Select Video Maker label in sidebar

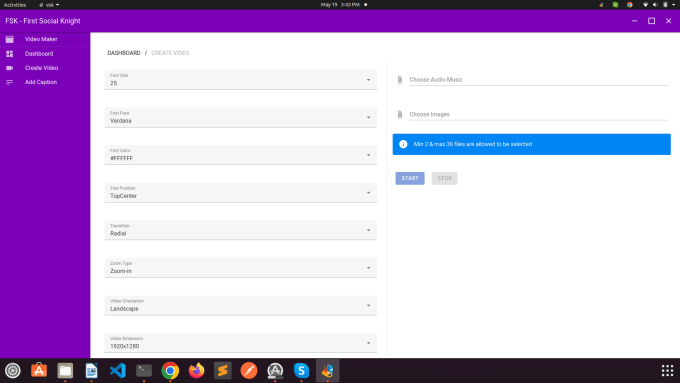click(41, 39)
